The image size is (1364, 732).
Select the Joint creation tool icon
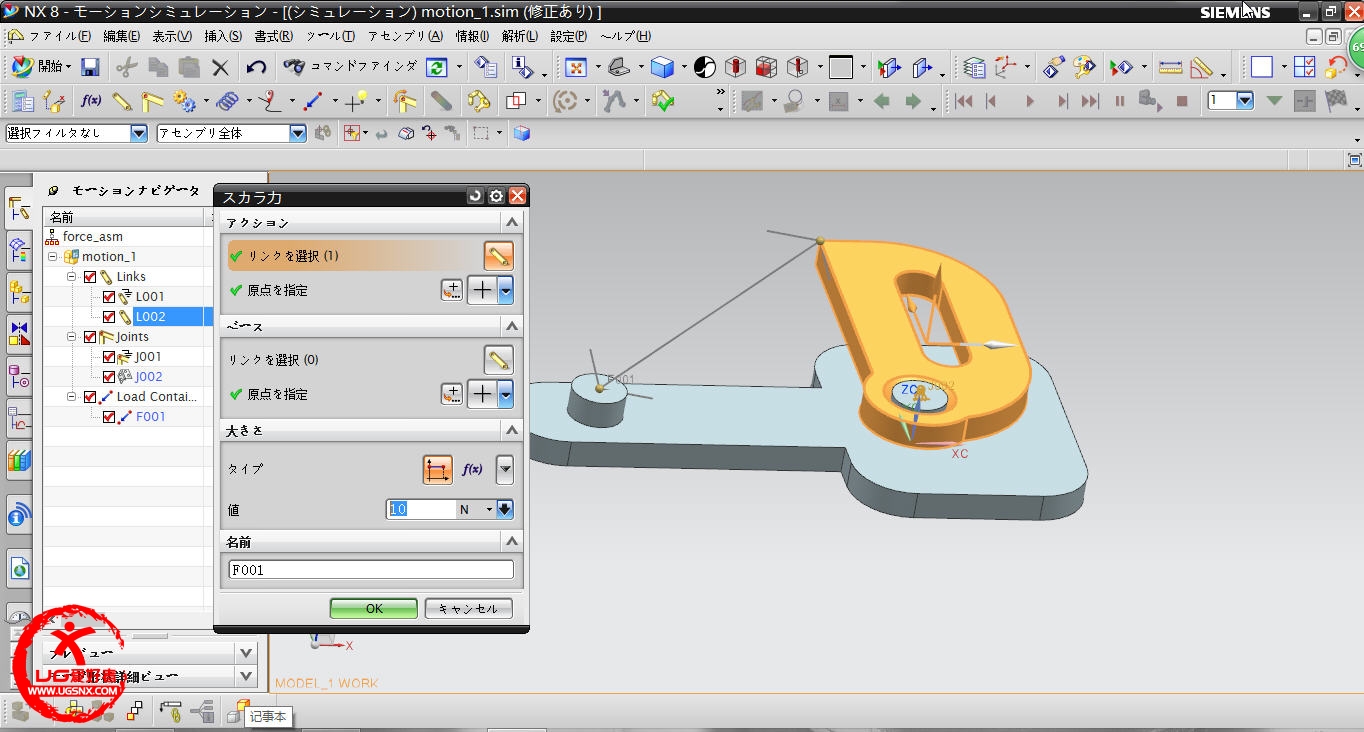pyautogui.click(x=152, y=101)
